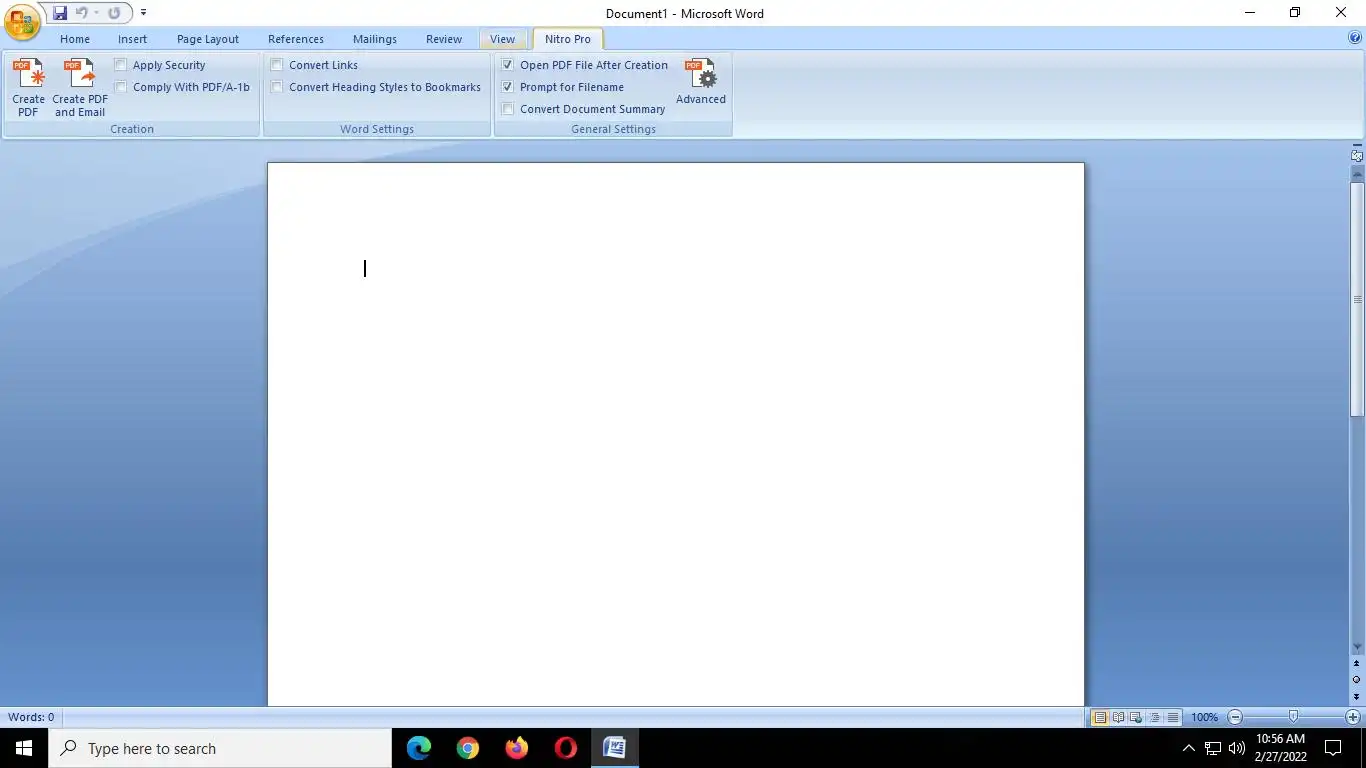Click Previous Page double-arrow button
1366x768 pixels.
point(1357,663)
